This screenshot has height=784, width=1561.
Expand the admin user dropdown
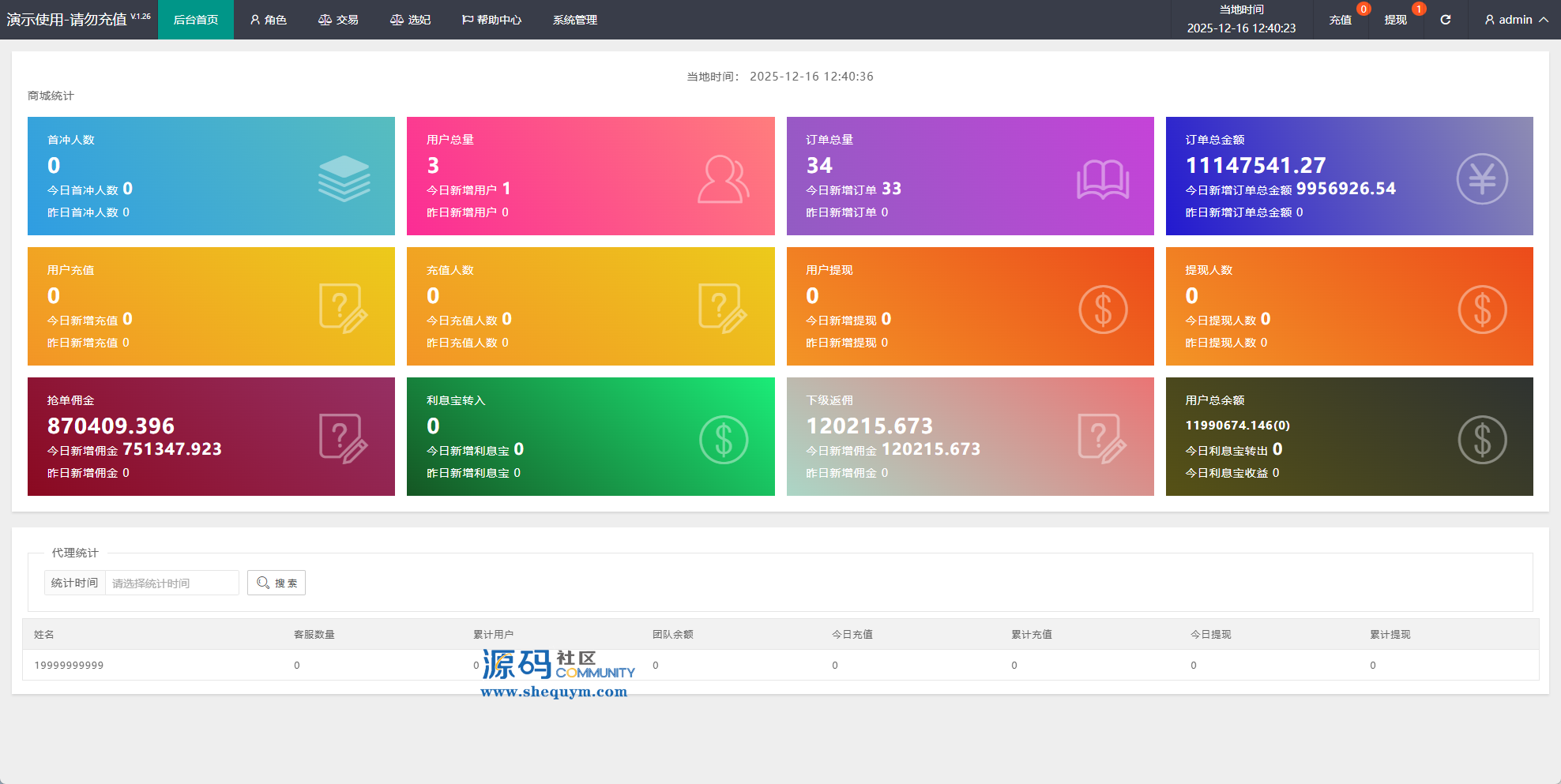click(x=1516, y=20)
